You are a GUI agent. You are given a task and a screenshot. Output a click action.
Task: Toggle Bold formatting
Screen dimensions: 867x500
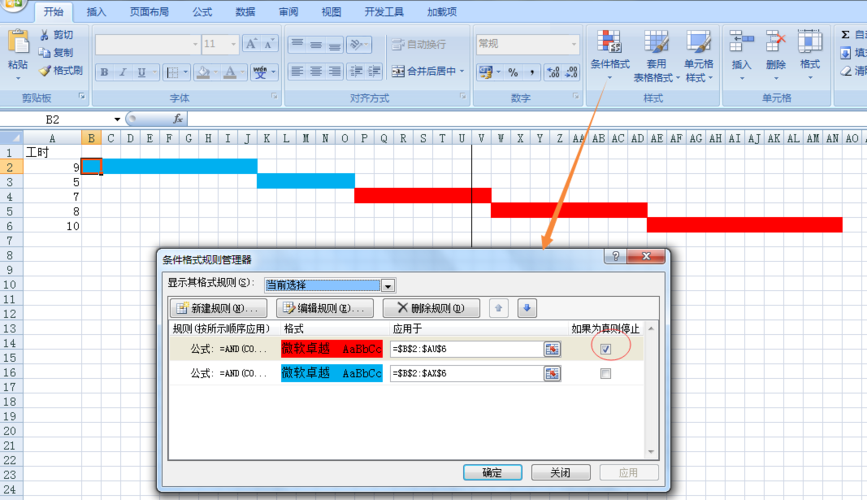(x=104, y=72)
